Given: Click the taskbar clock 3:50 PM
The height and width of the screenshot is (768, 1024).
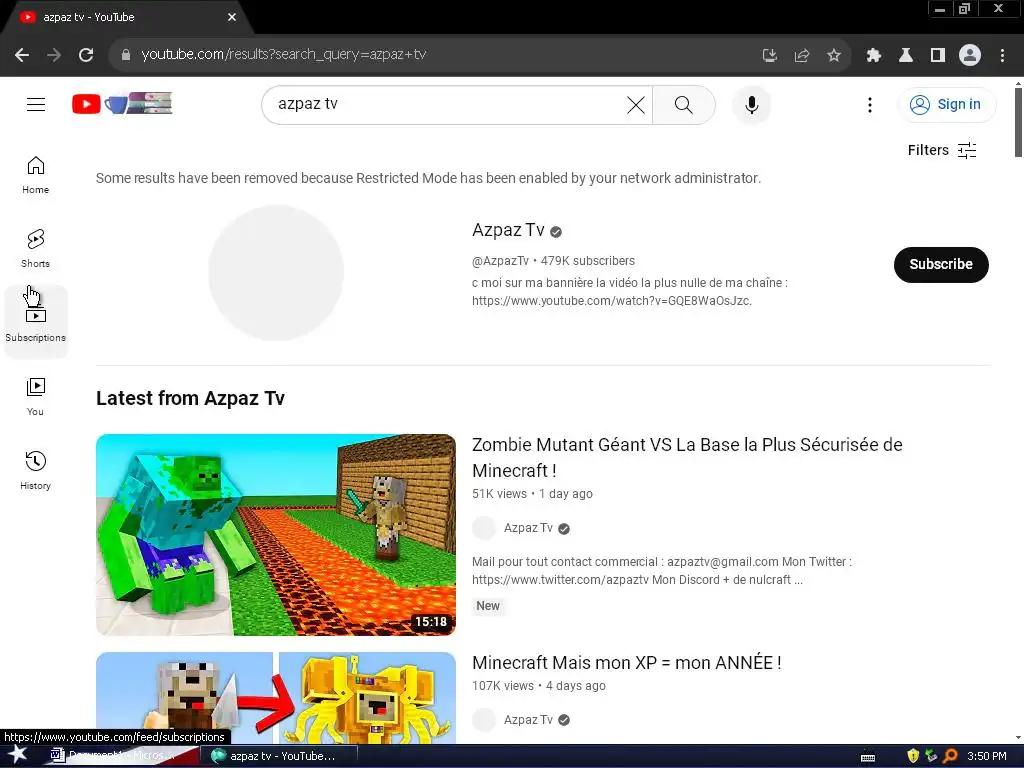Looking at the screenshot, I should pyautogui.click(x=986, y=756).
